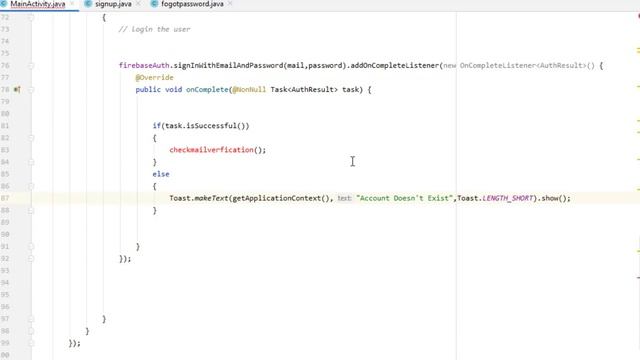Viewport: 640px width, 360px height.
Task: Click the @NonNull annotation
Action: point(249,89)
